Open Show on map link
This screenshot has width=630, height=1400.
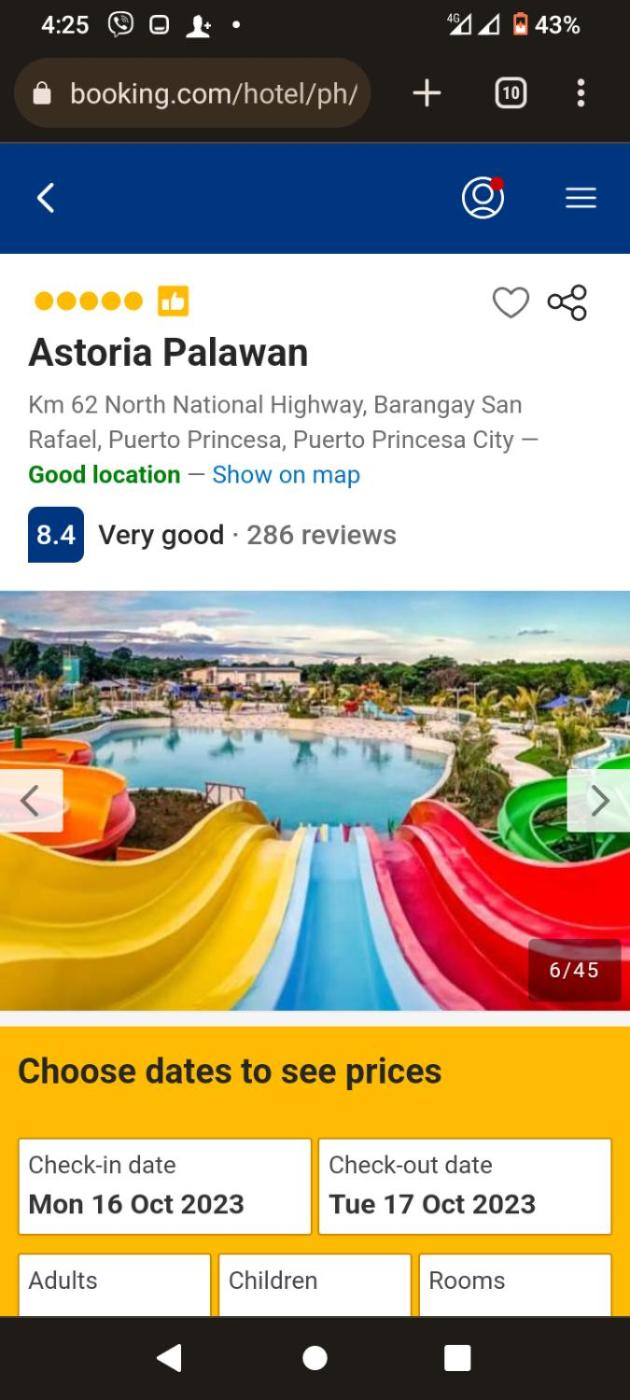tap(286, 475)
